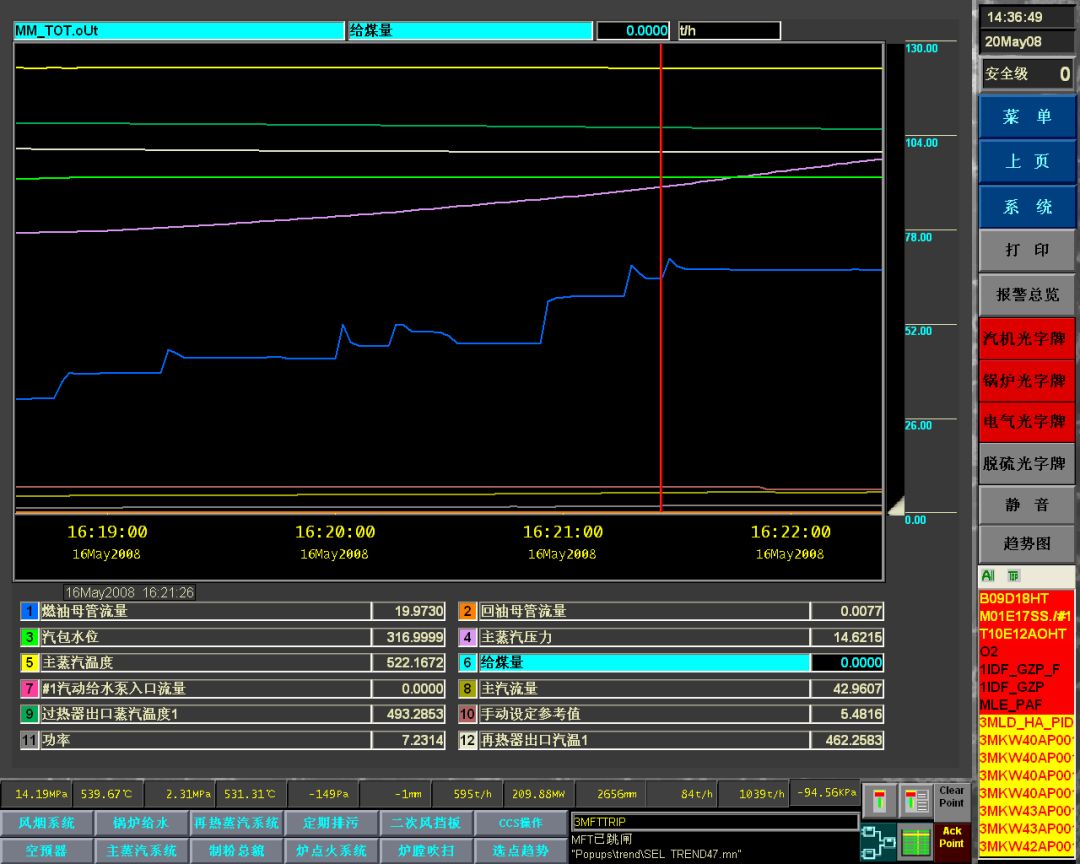The image size is (1080, 864).
Task: Open the 制粉总貌 screen
Action: (236, 851)
